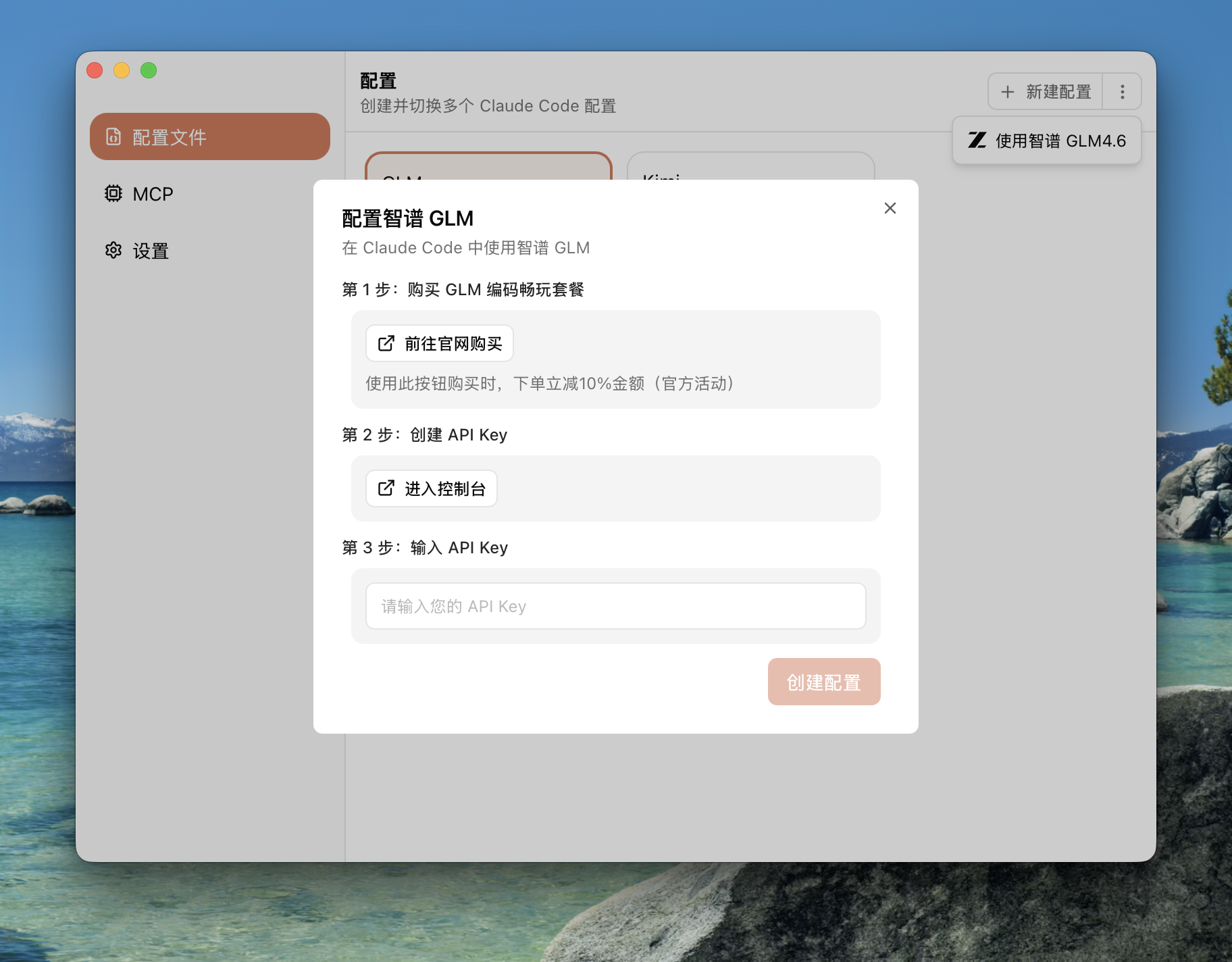Viewport: 1232px width, 962px height.
Task: Select the Kimi configuration card
Action: pos(750,166)
